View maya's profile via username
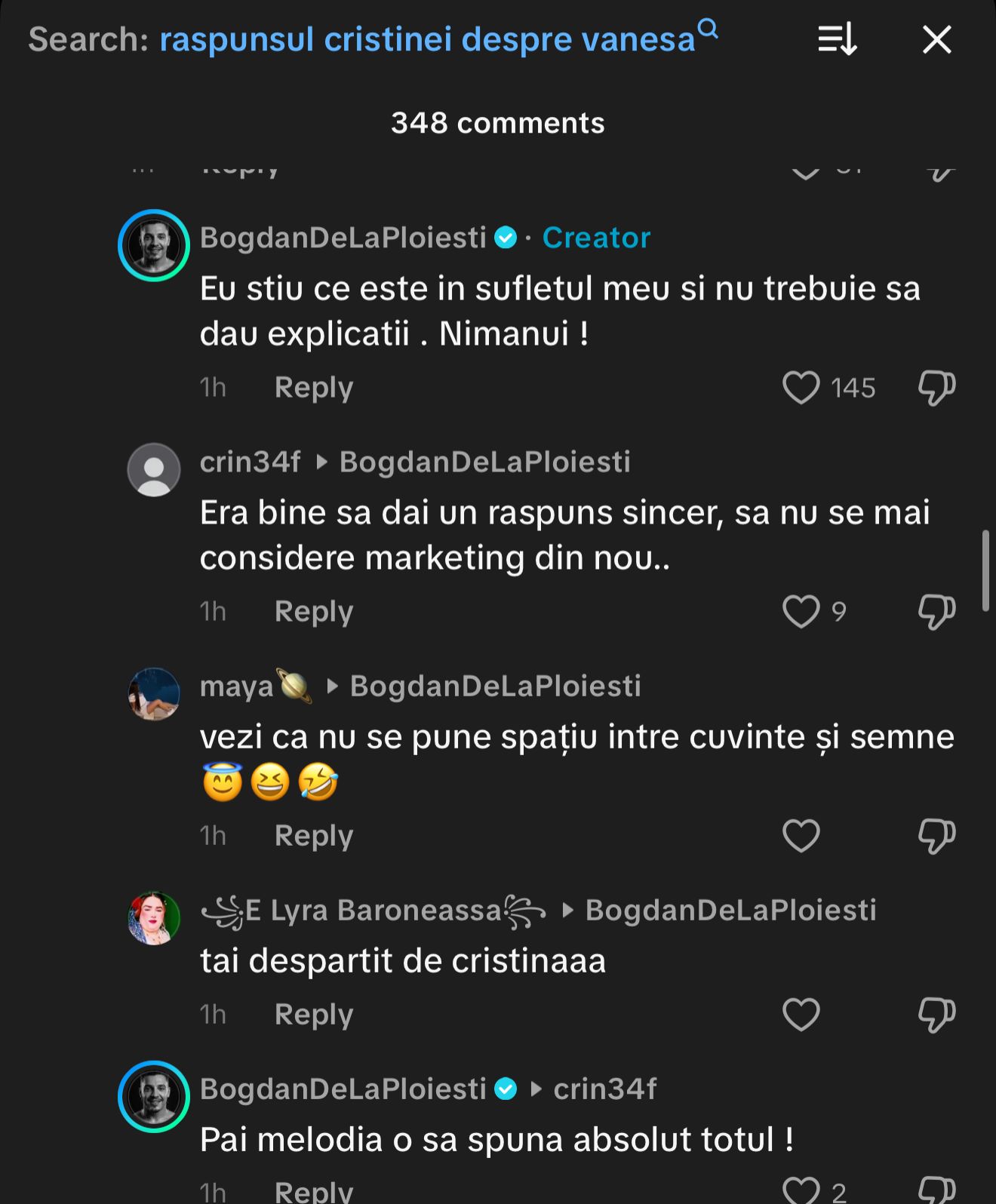Image resolution: width=996 pixels, height=1204 pixels. (x=236, y=686)
